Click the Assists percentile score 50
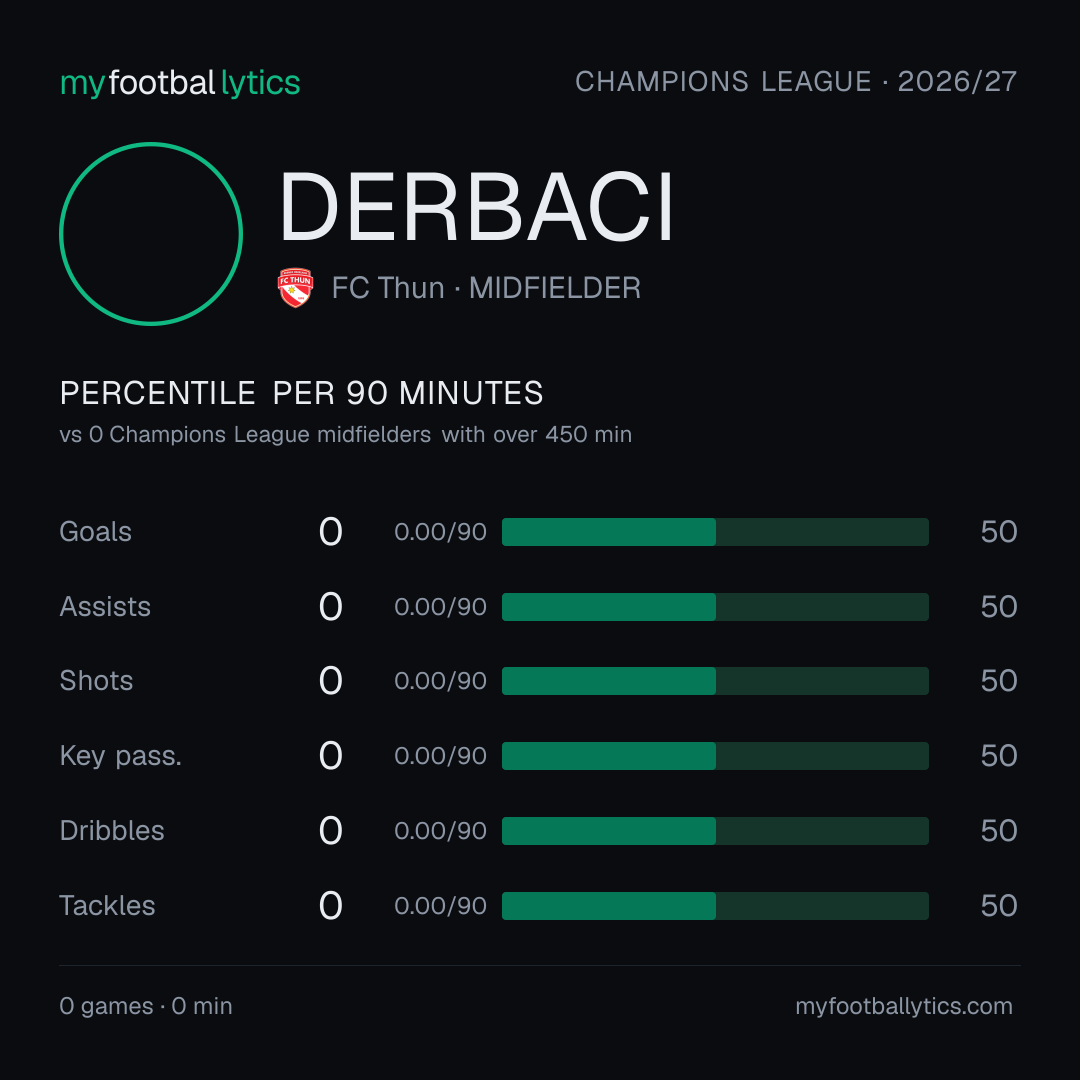Screen dimensions: 1080x1080 pyautogui.click(x=999, y=607)
